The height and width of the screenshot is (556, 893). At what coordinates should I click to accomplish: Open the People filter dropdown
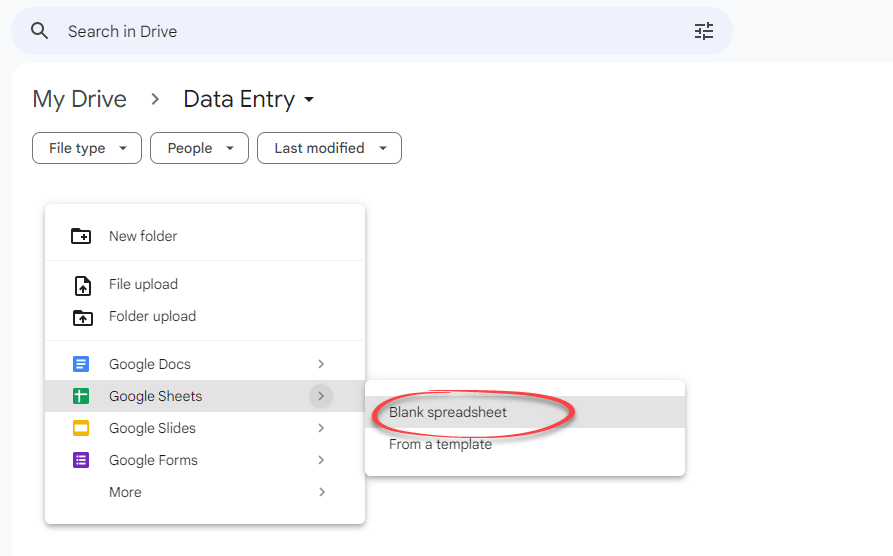point(199,148)
